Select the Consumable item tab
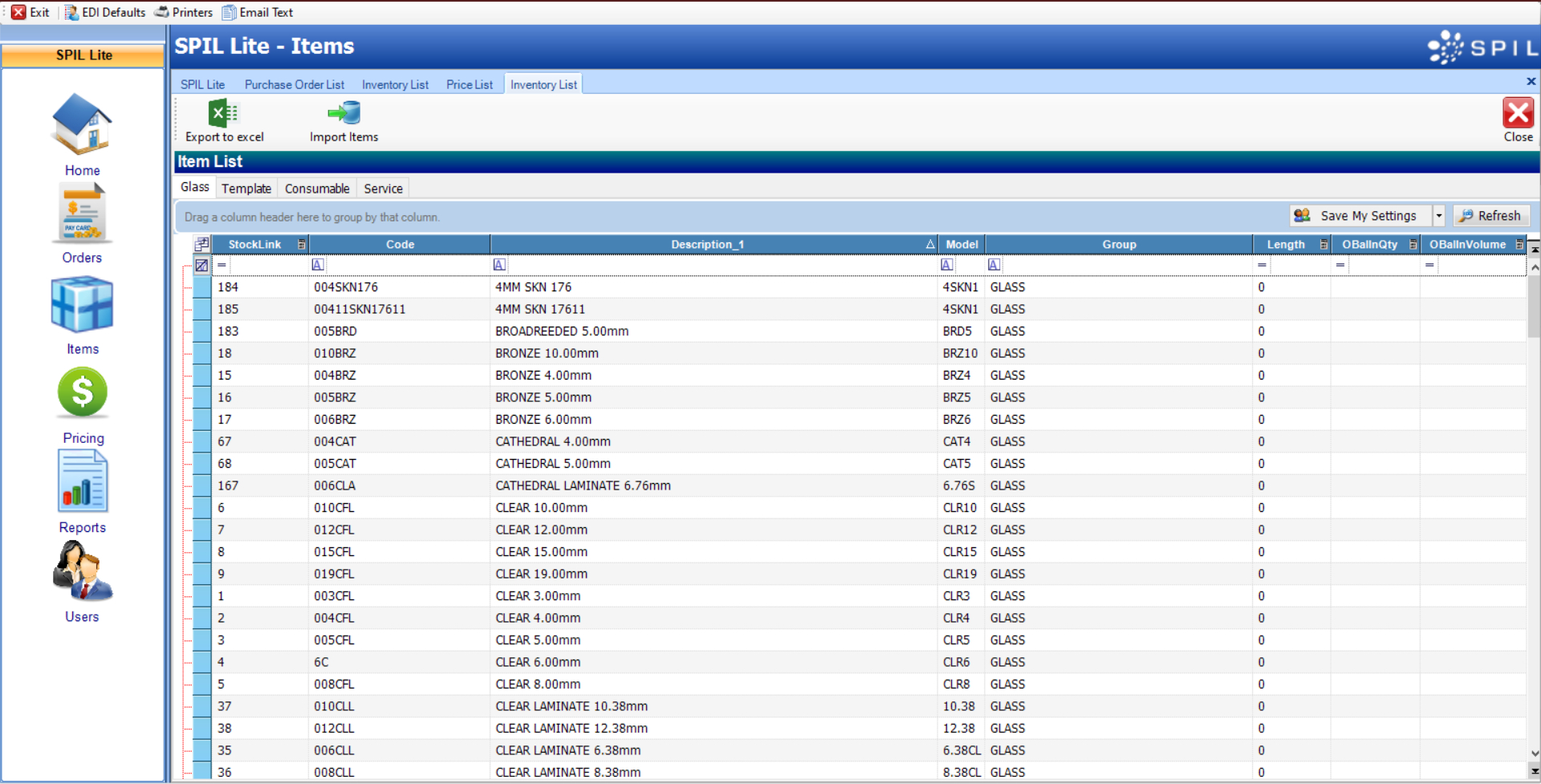The height and width of the screenshot is (784, 1541). point(317,189)
